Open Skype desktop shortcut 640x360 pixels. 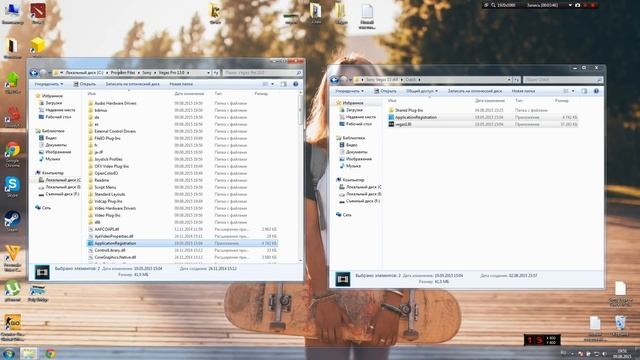13,187
